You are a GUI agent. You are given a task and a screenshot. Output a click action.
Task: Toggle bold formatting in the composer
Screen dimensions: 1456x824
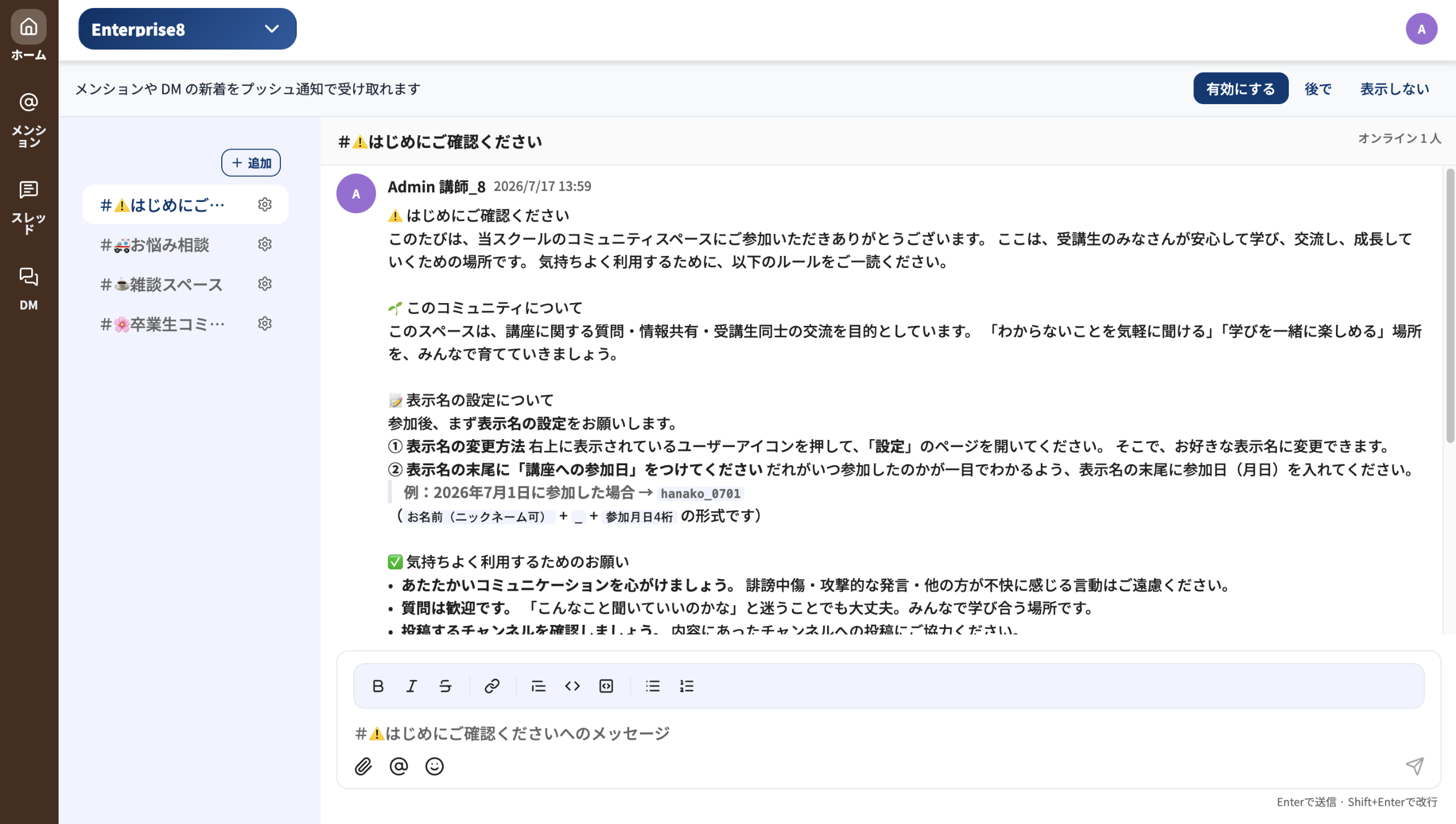(378, 686)
